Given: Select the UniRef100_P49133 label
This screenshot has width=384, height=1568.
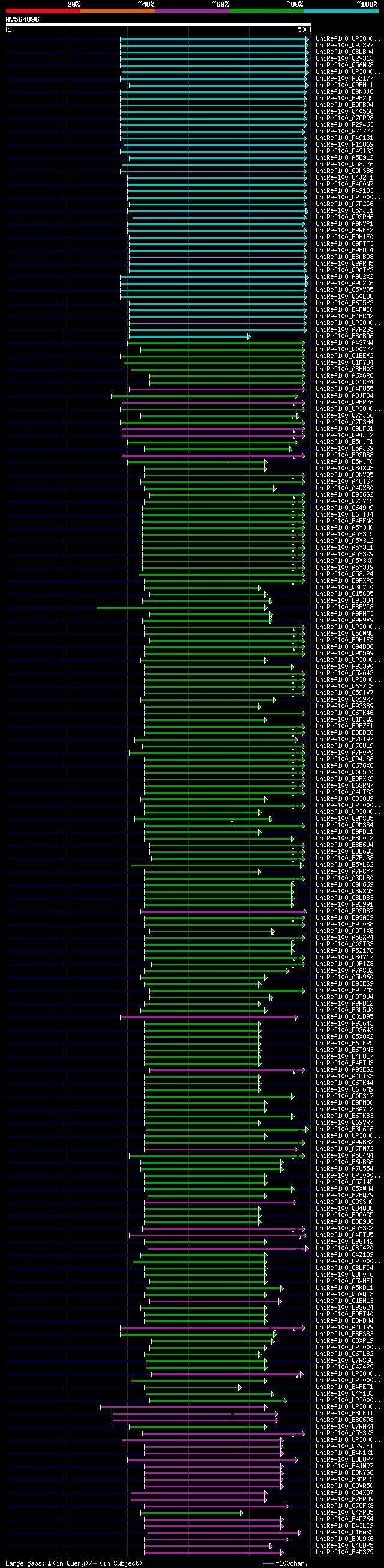Looking at the screenshot, I should [344, 190].
